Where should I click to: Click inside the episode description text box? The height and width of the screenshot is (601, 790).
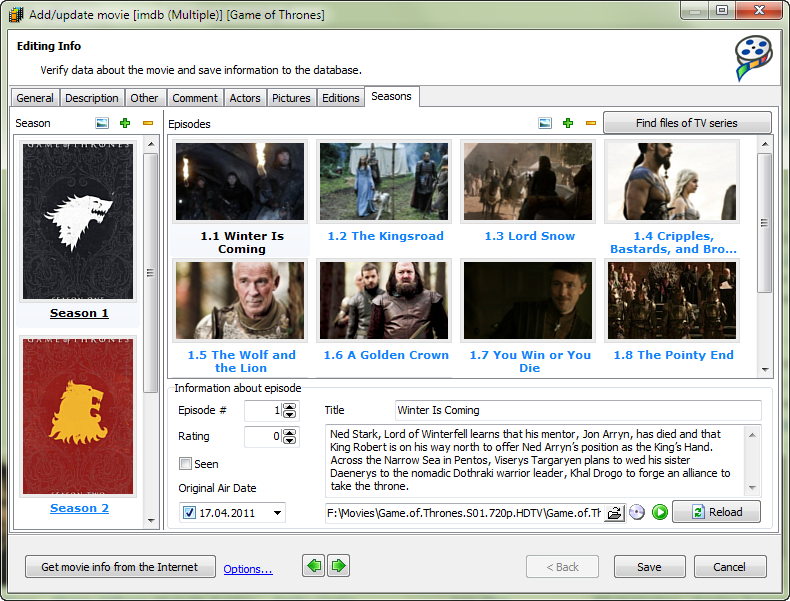(x=535, y=460)
